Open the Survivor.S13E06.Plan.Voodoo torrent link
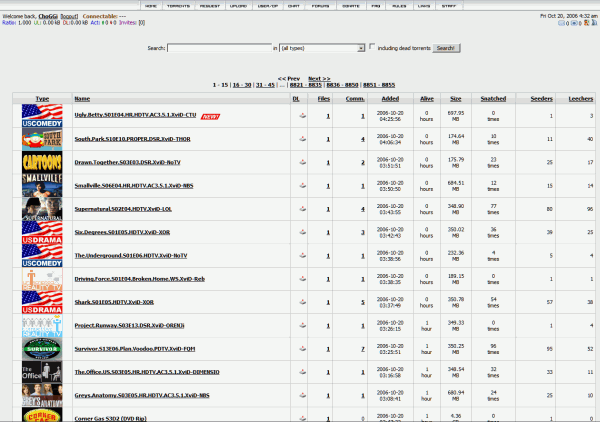 (x=135, y=349)
